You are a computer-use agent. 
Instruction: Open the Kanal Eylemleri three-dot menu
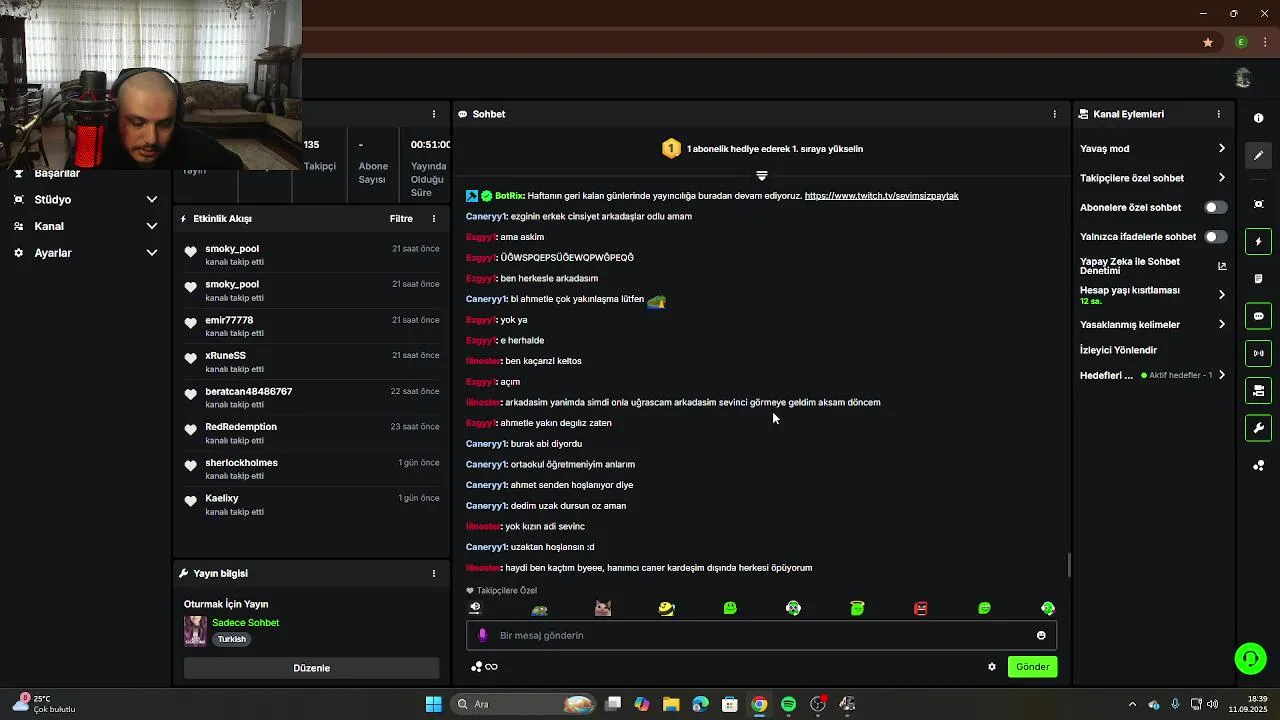pos(1218,114)
